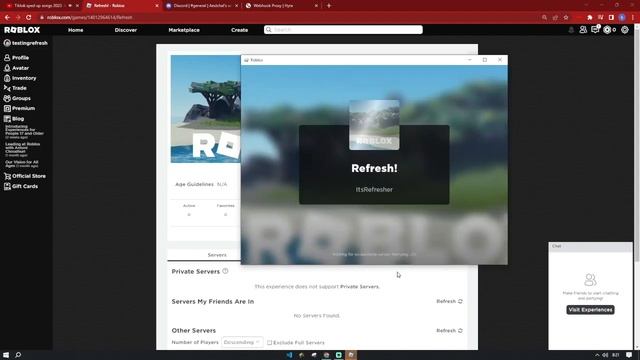Click Visit Experiences button in Chat panel
The height and width of the screenshot is (360, 640).
(x=590, y=310)
